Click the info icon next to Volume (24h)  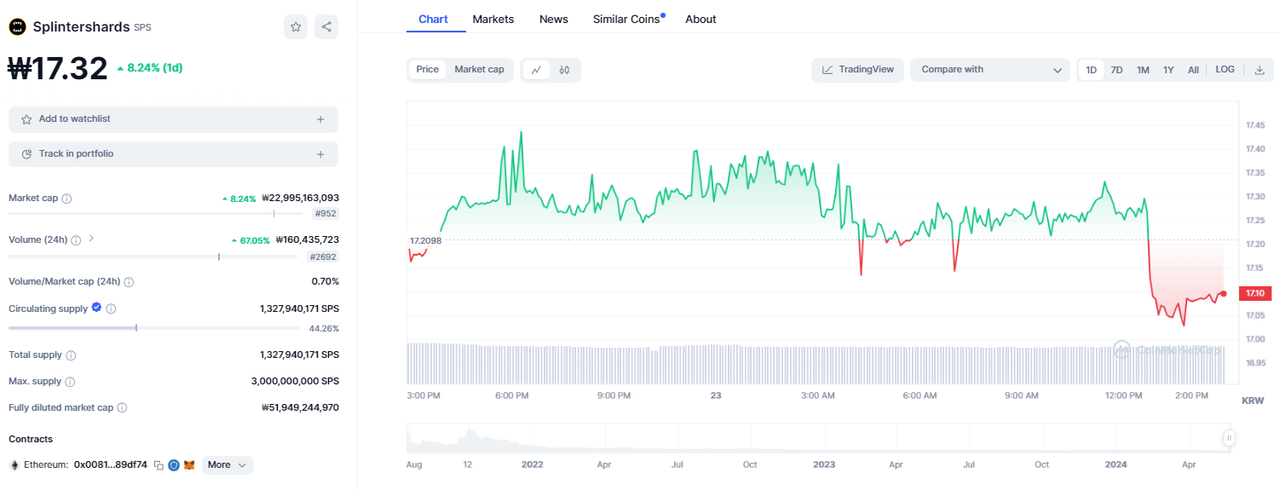click(x=77, y=240)
